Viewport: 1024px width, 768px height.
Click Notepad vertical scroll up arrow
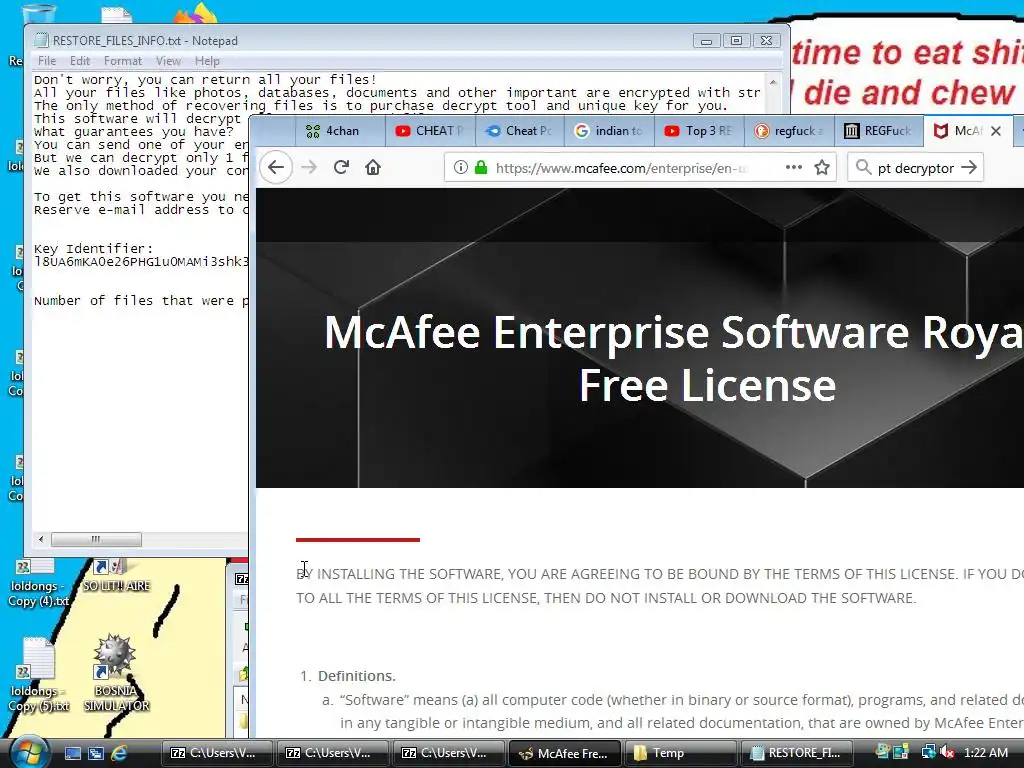click(773, 83)
